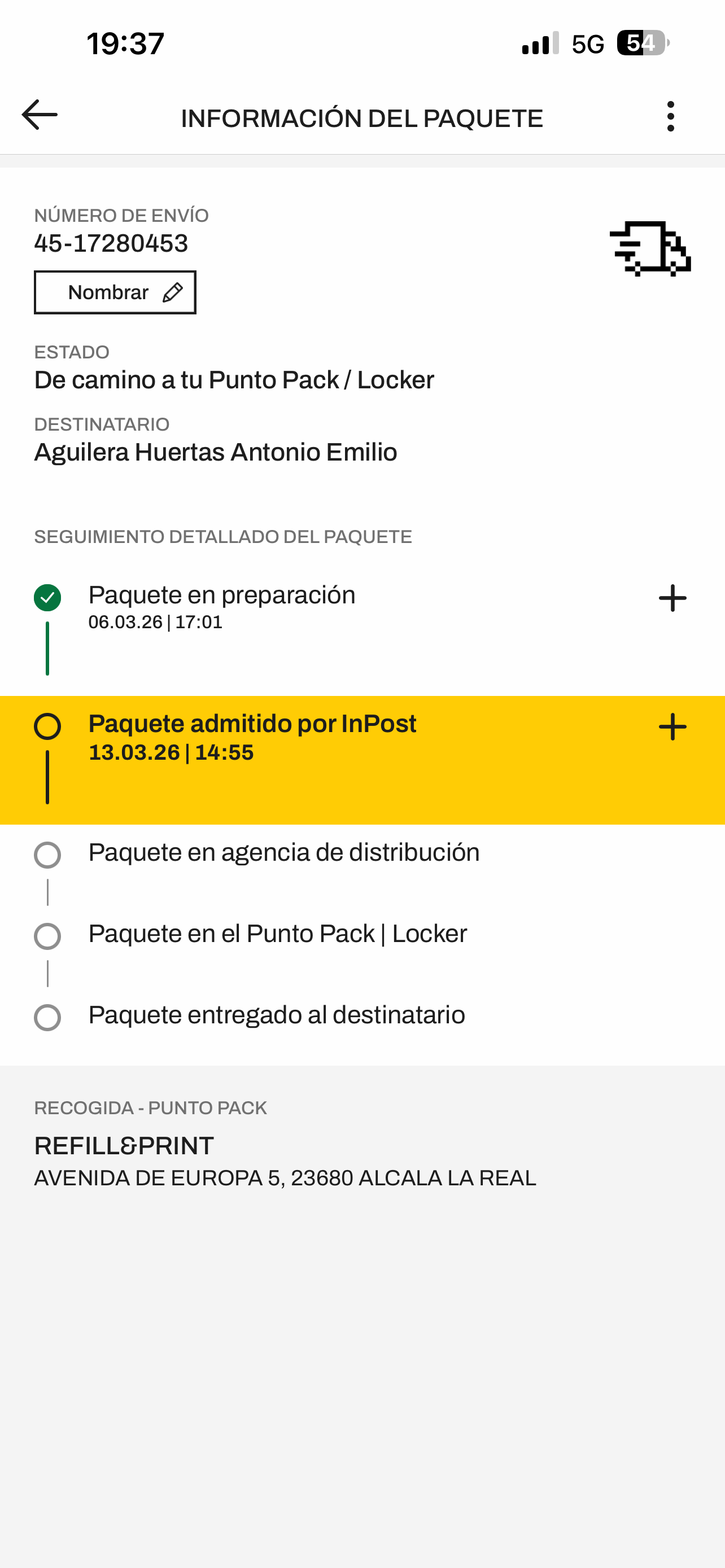Tap the 5G network indicator
This screenshot has height=1568, width=725.
coord(587,45)
